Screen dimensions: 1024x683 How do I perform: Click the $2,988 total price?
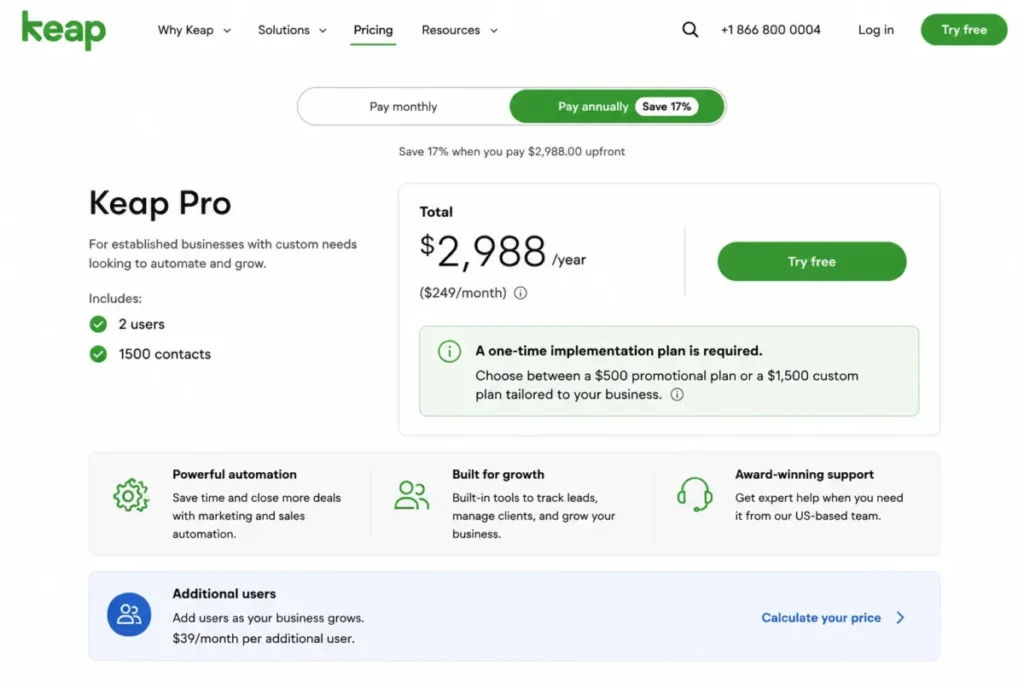pos(483,251)
